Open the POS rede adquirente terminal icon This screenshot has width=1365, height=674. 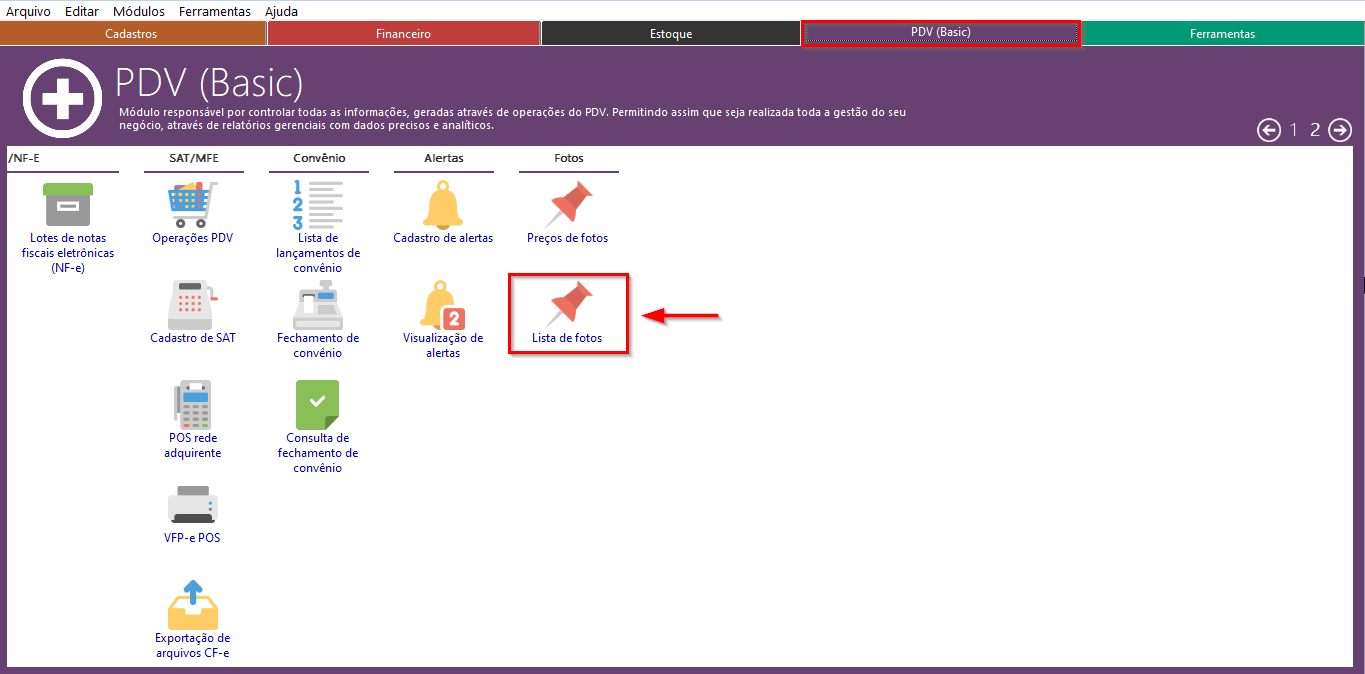193,405
